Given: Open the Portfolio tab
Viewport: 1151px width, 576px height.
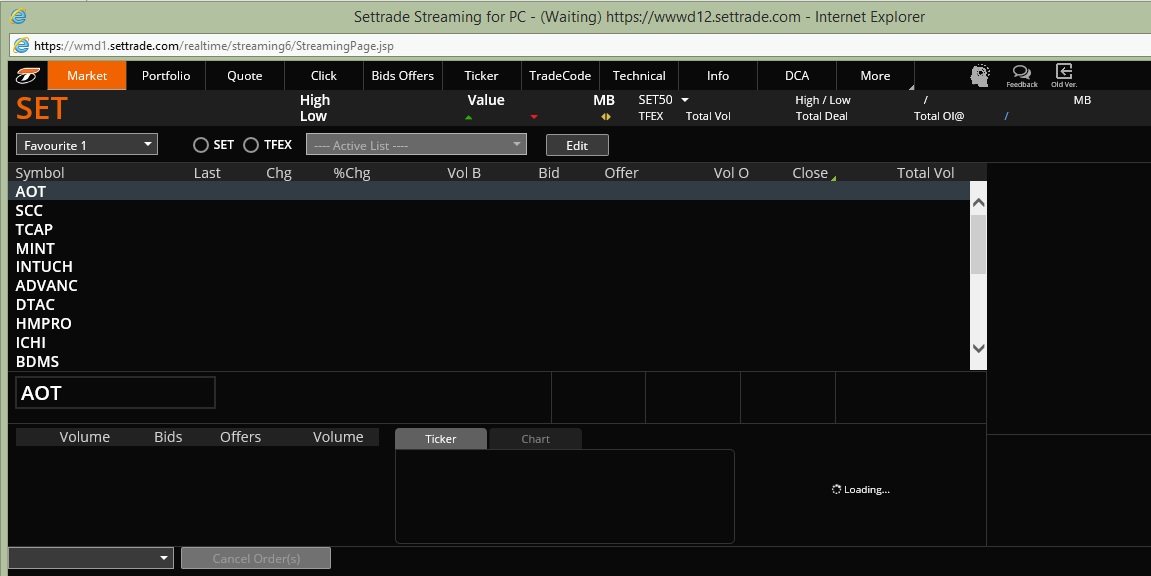Looking at the screenshot, I should pyautogui.click(x=166, y=76).
